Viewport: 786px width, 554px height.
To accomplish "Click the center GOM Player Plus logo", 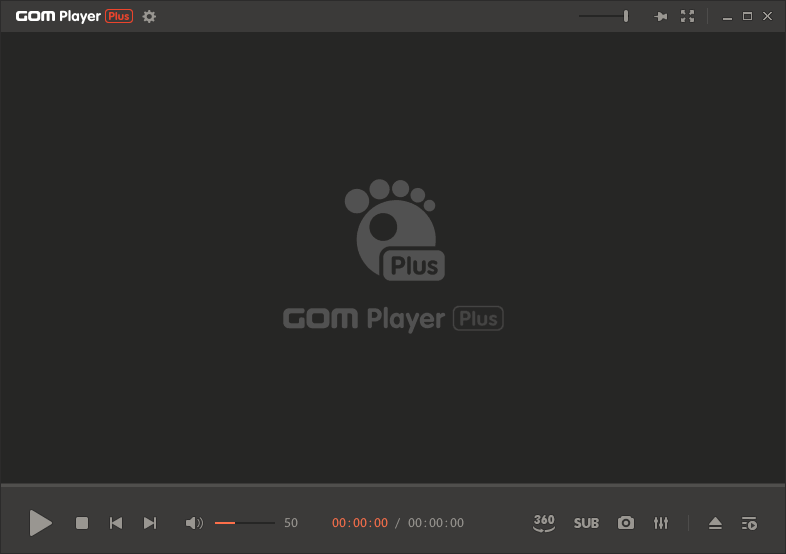I will point(394,256).
